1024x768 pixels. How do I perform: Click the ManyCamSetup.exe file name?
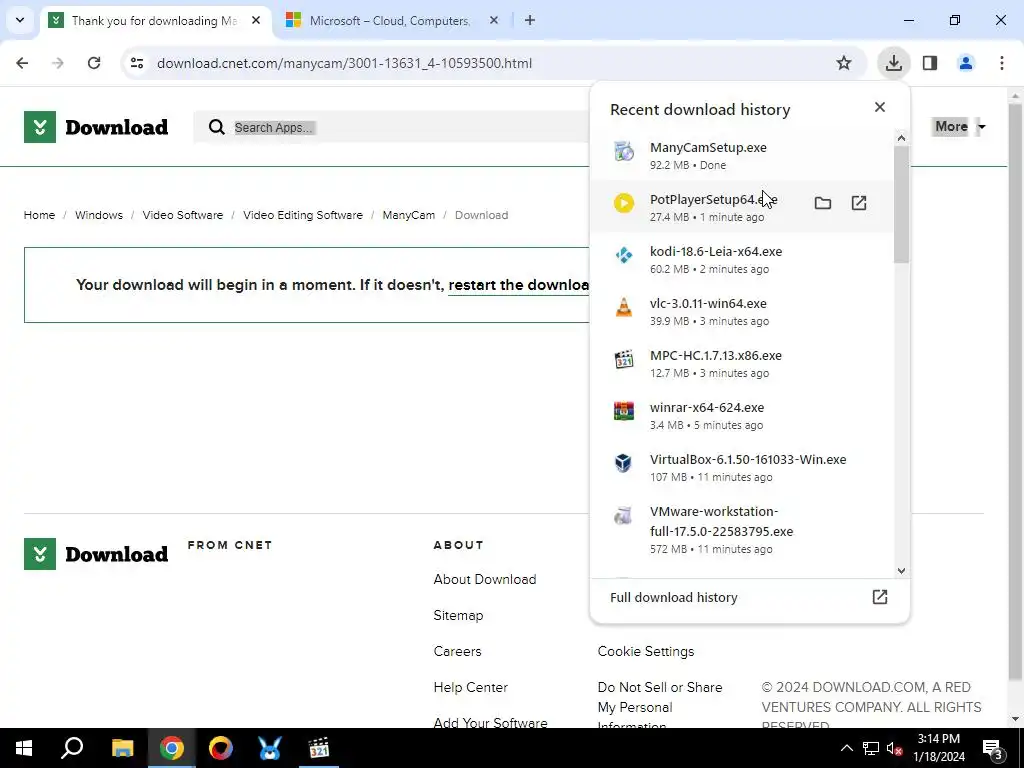tap(708, 148)
